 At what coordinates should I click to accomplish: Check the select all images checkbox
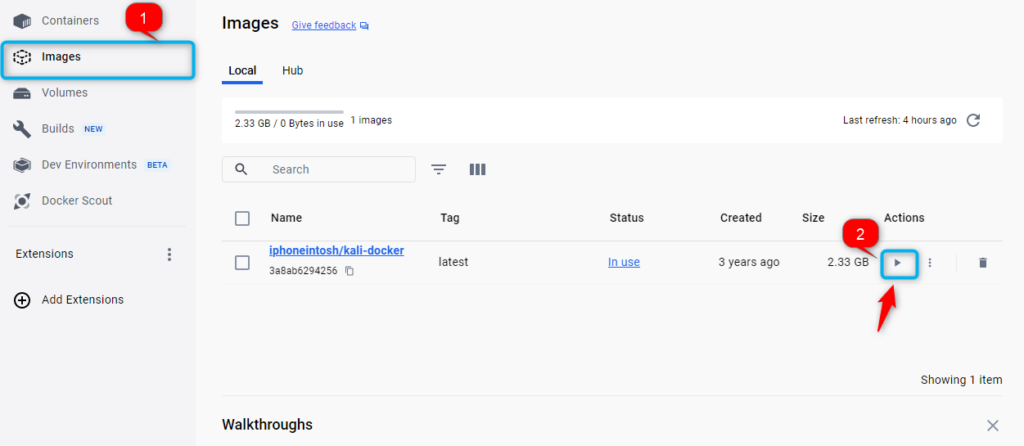click(x=242, y=218)
